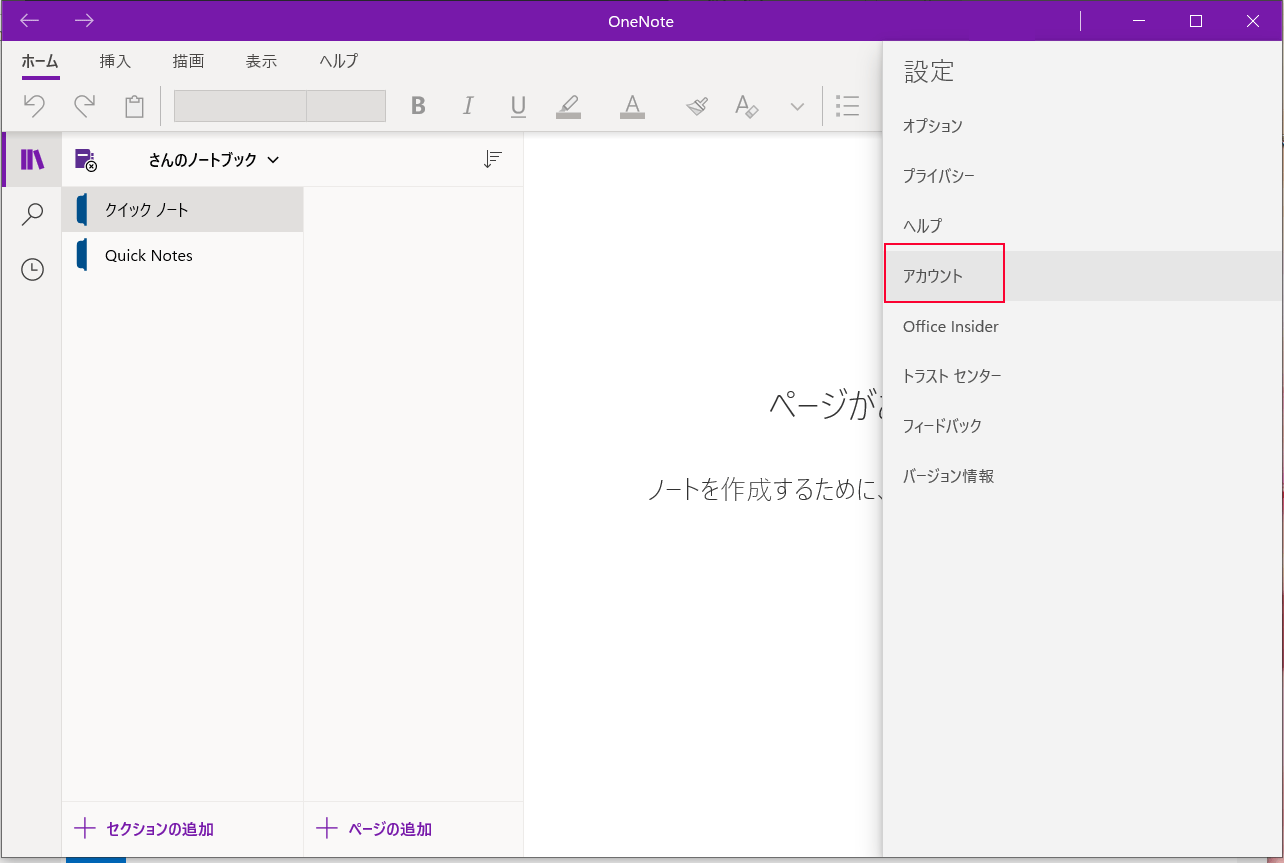The height and width of the screenshot is (863, 1284).
Task: Toggle italic formatting
Action: click(x=467, y=106)
